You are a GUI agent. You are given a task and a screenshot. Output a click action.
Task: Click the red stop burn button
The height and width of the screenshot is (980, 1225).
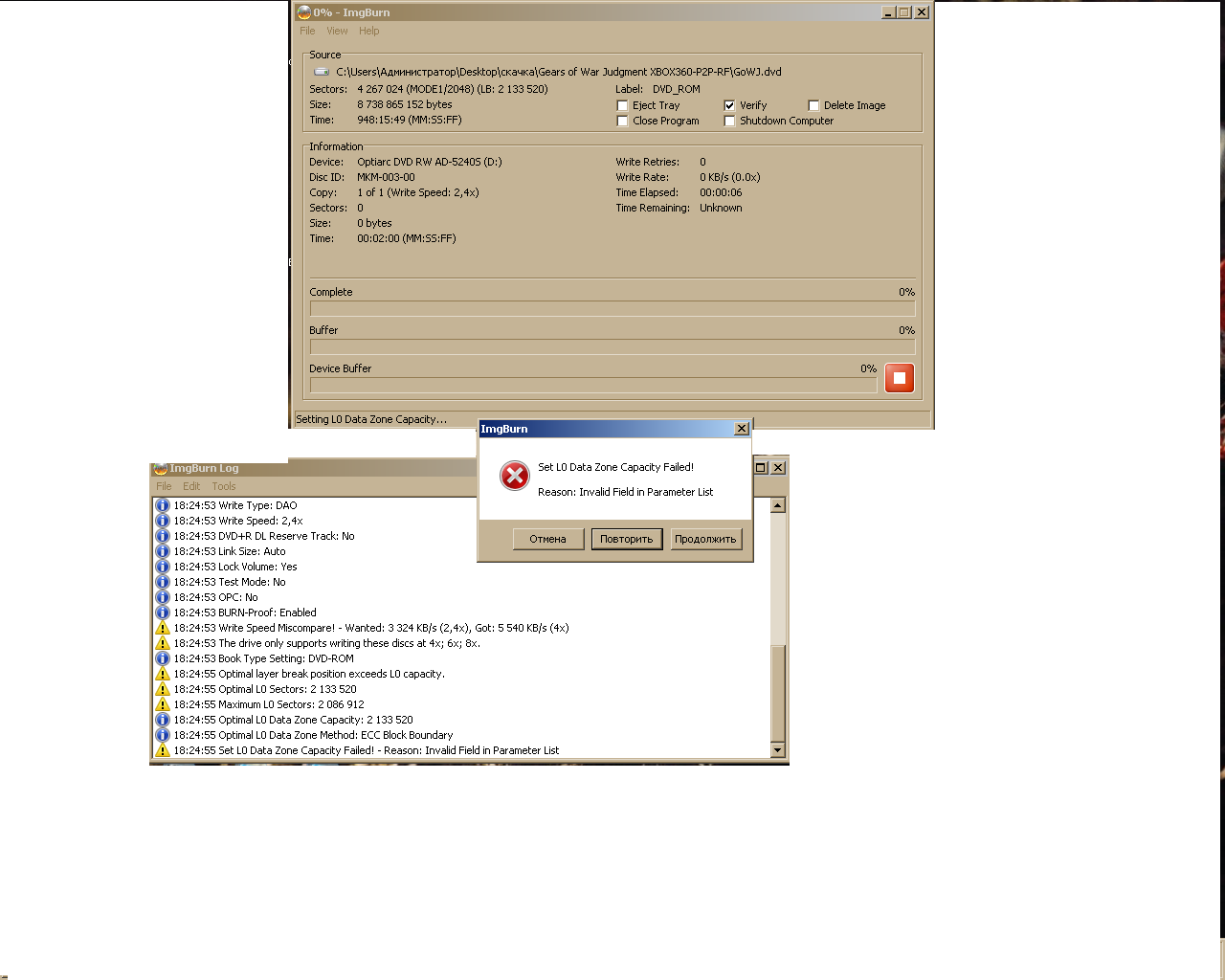[x=900, y=378]
